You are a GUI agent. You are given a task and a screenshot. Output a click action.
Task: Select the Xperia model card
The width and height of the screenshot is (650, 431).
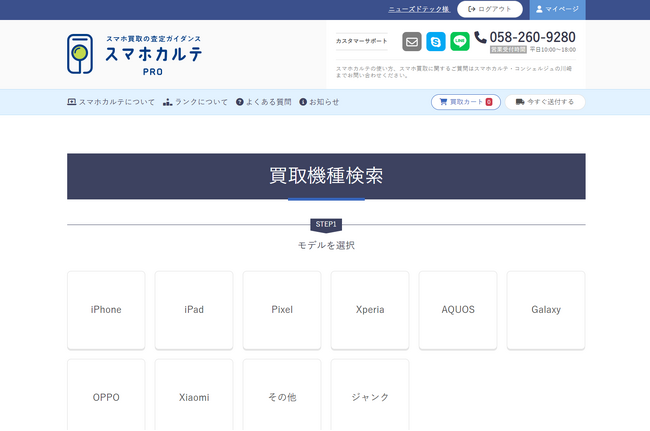click(x=370, y=310)
